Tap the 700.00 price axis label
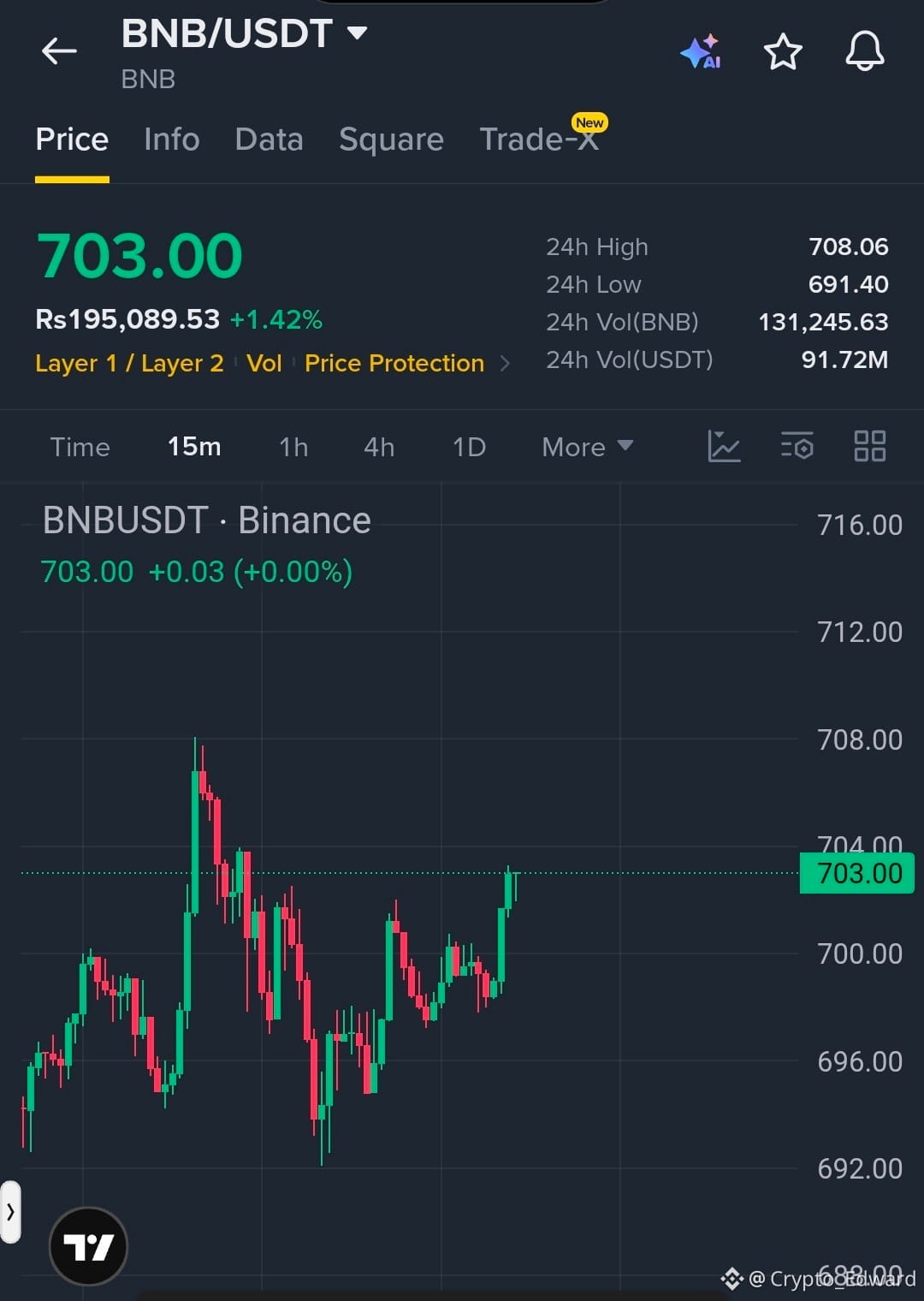The image size is (924, 1301). click(x=860, y=953)
